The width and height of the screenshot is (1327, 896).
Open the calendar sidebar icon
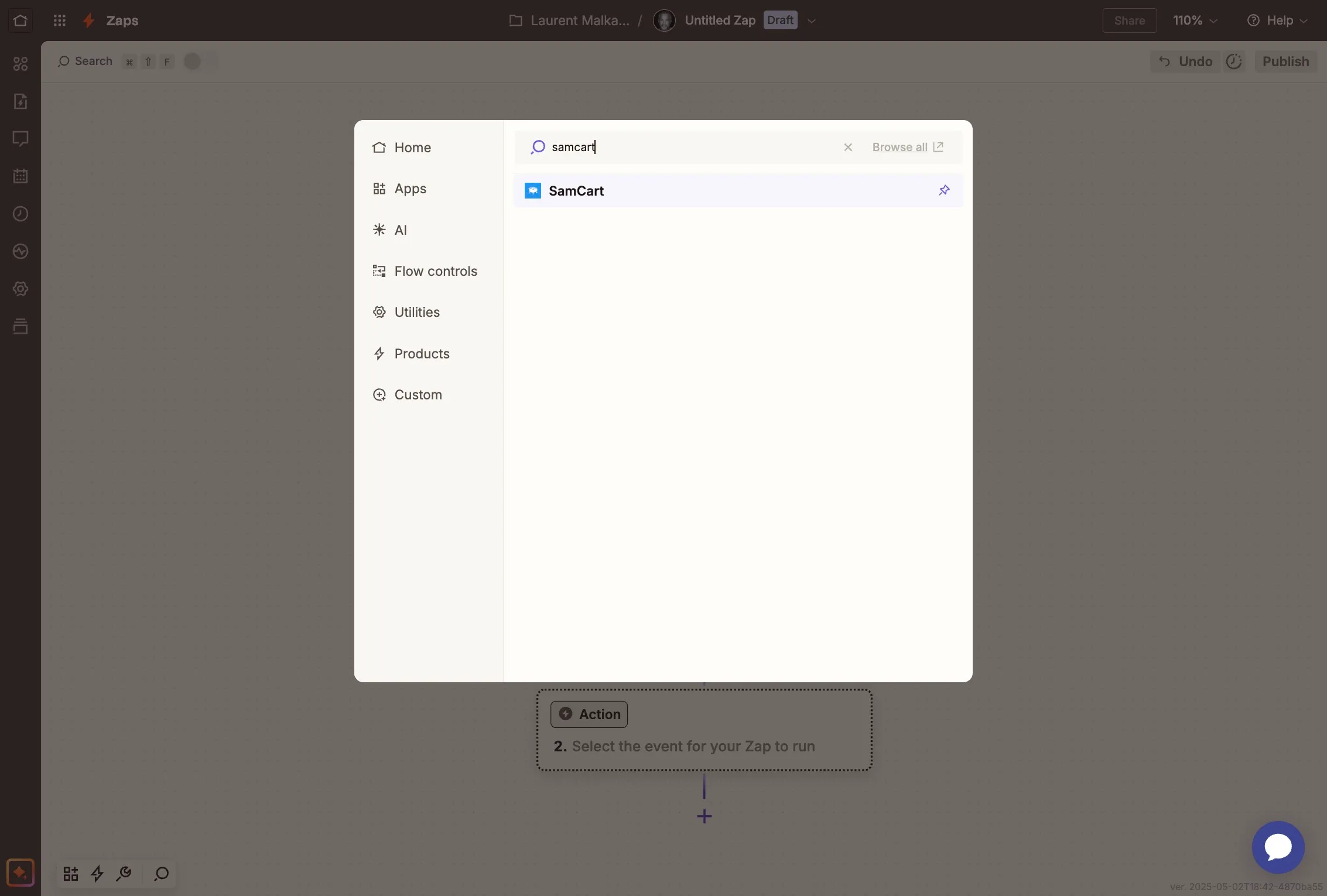pyautogui.click(x=20, y=176)
